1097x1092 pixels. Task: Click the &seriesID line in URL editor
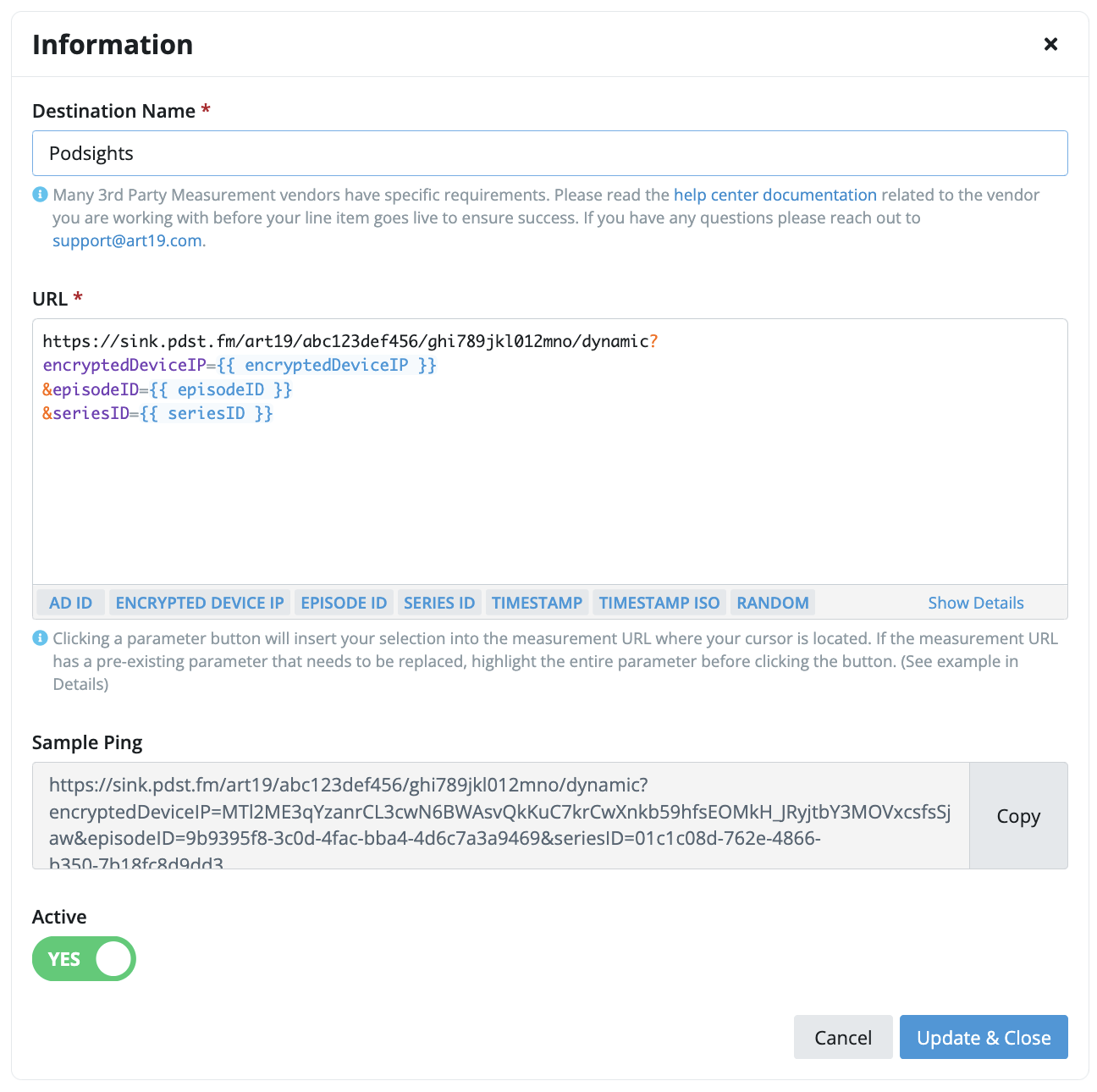point(158,413)
